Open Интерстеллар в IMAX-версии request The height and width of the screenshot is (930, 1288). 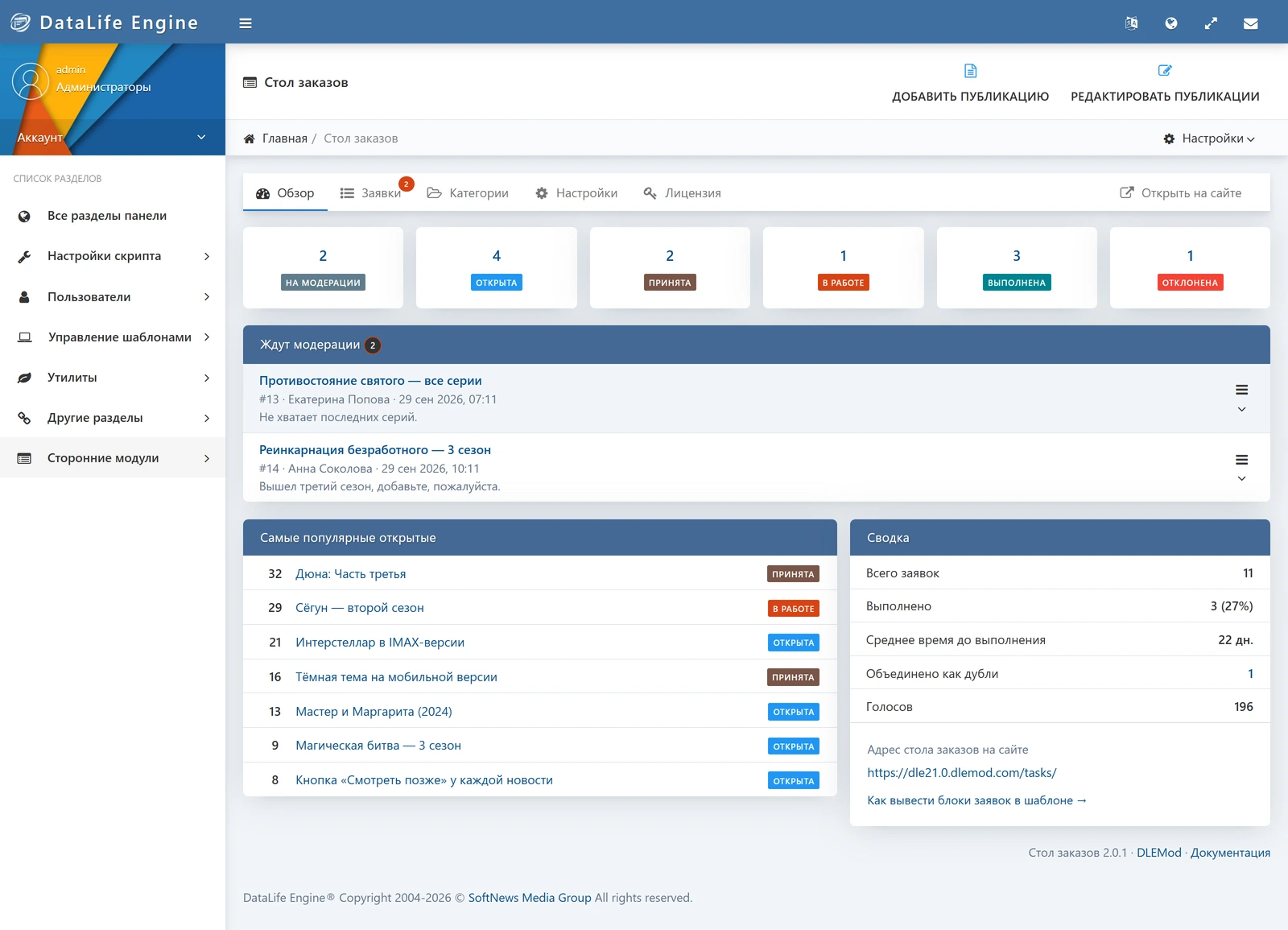tap(380, 643)
